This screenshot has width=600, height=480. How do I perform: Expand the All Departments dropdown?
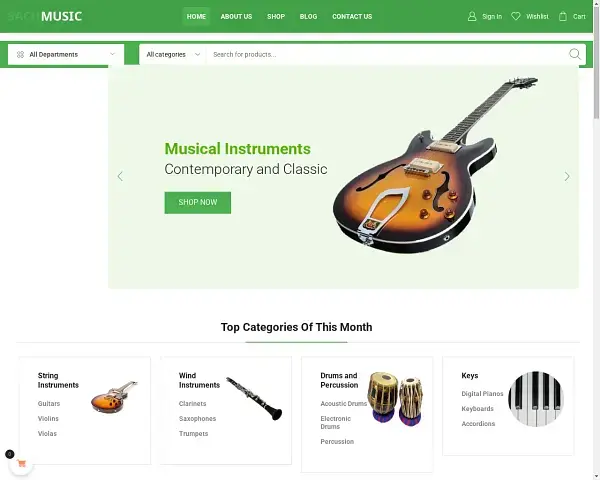pos(66,54)
